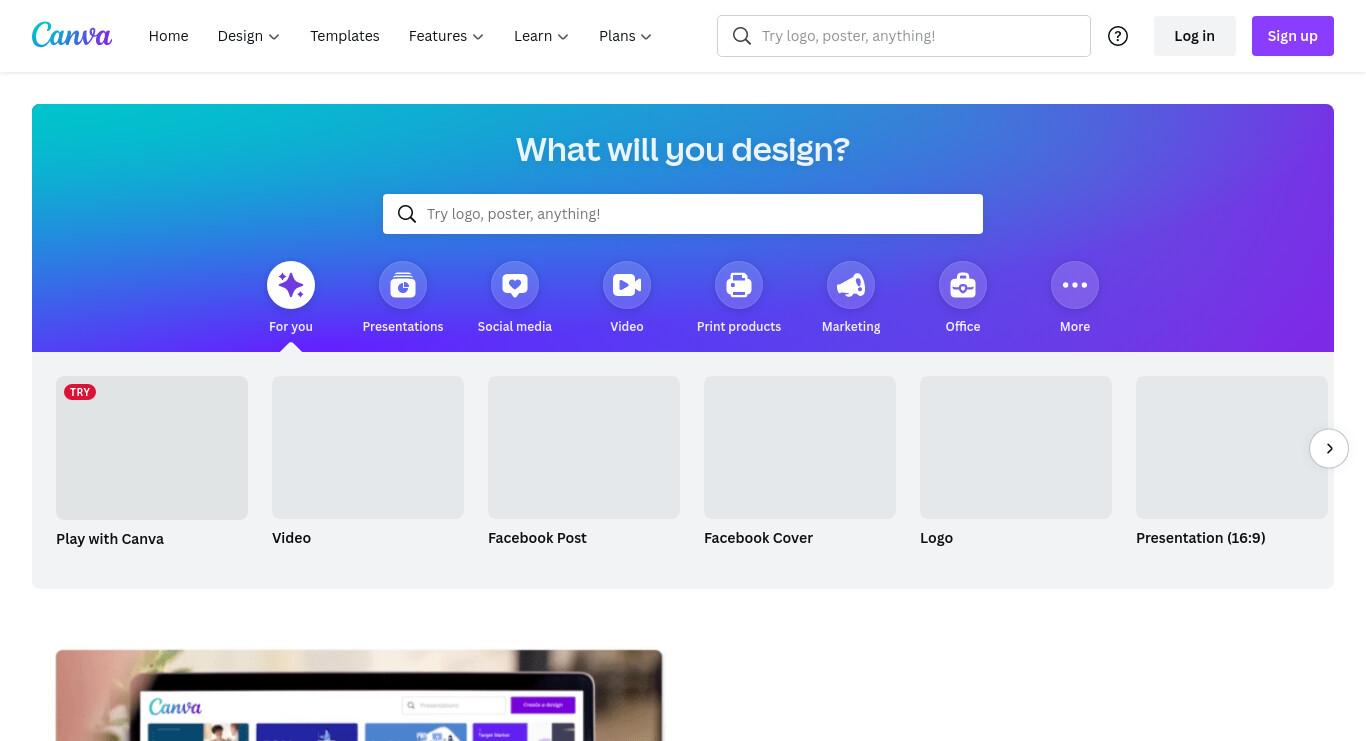Select the For you sparkle icon
This screenshot has height=741, width=1366.
pos(291,285)
